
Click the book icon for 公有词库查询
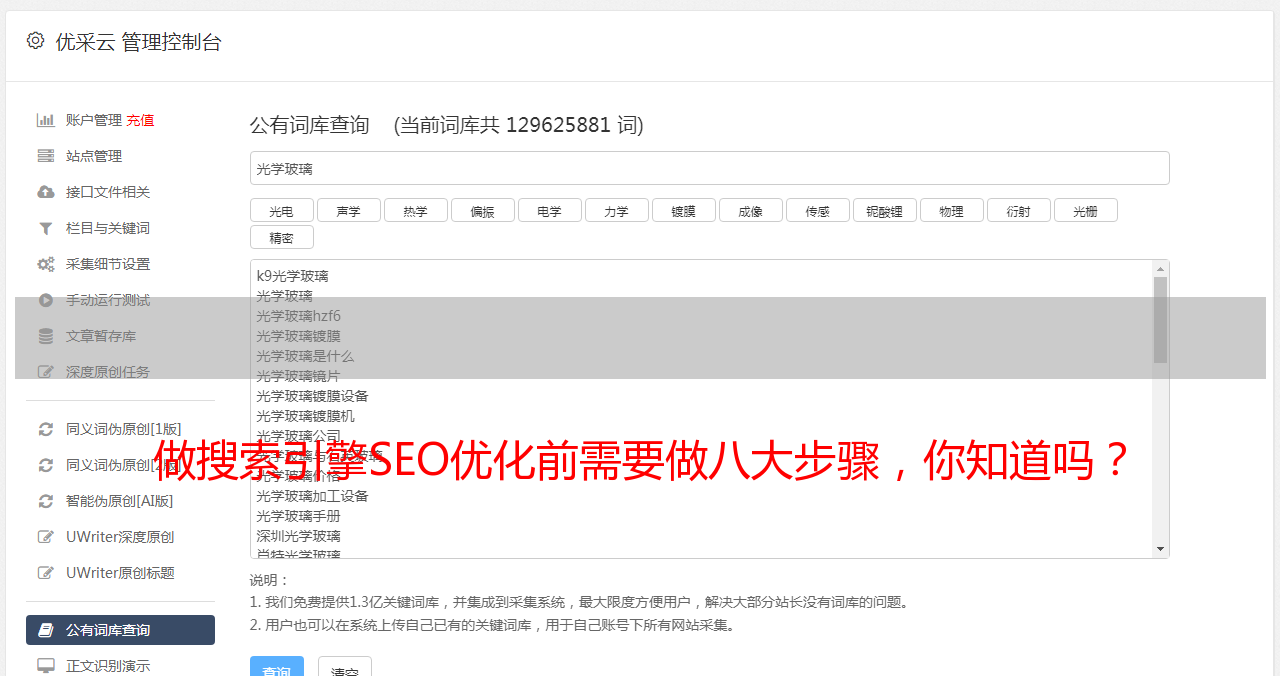(x=45, y=630)
